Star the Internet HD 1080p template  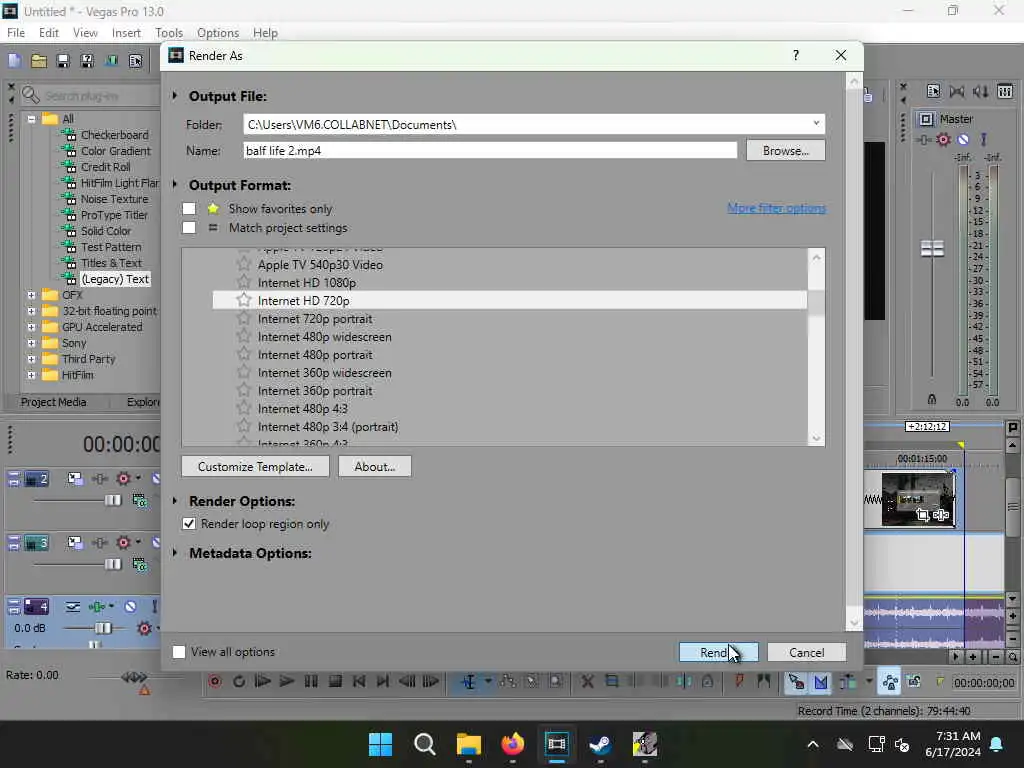tap(244, 283)
